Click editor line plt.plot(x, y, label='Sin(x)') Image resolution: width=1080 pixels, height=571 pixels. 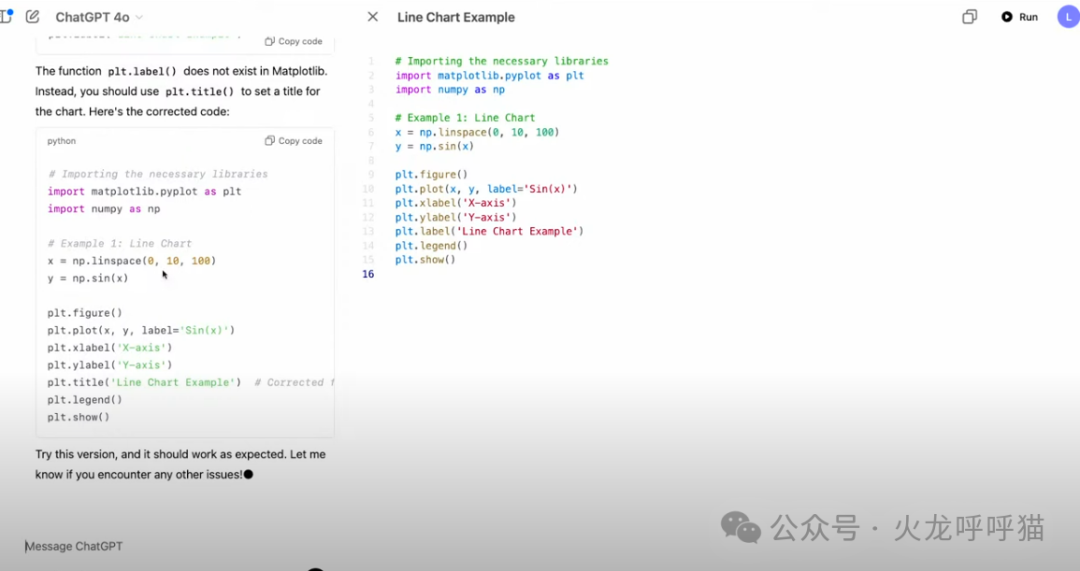[x=486, y=189]
